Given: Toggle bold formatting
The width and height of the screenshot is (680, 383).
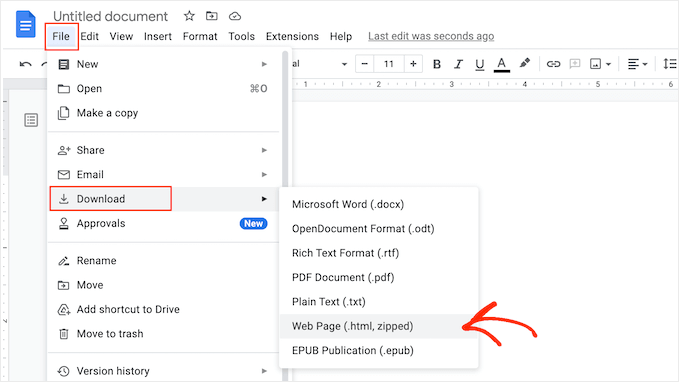Looking at the screenshot, I should pyautogui.click(x=437, y=64).
